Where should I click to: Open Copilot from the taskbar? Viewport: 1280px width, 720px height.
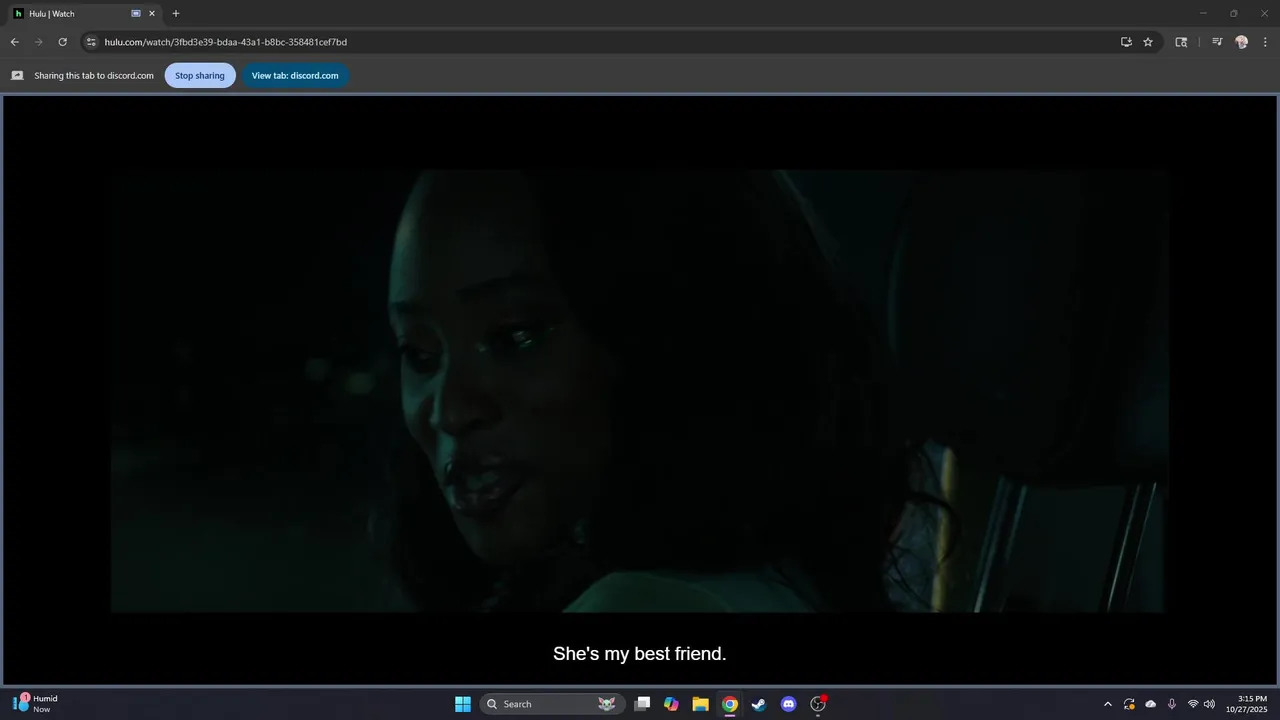click(671, 704)
